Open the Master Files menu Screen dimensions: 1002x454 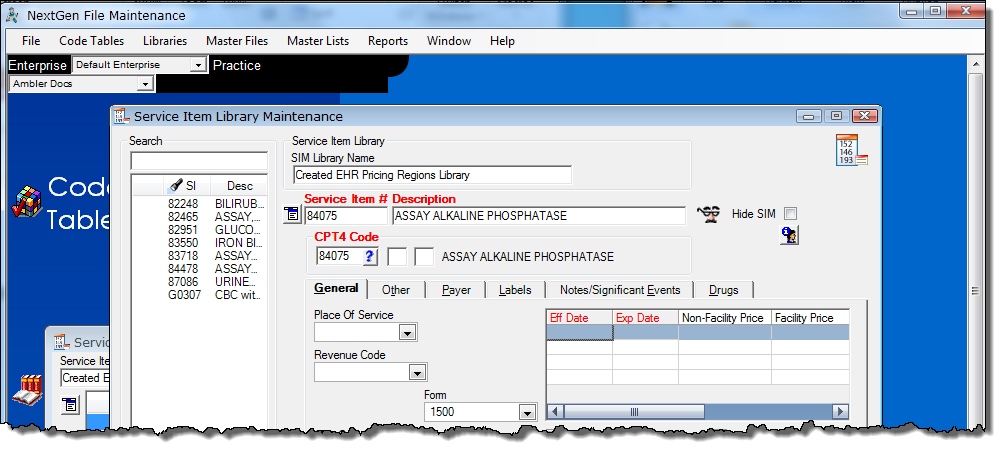coord(237,41)
